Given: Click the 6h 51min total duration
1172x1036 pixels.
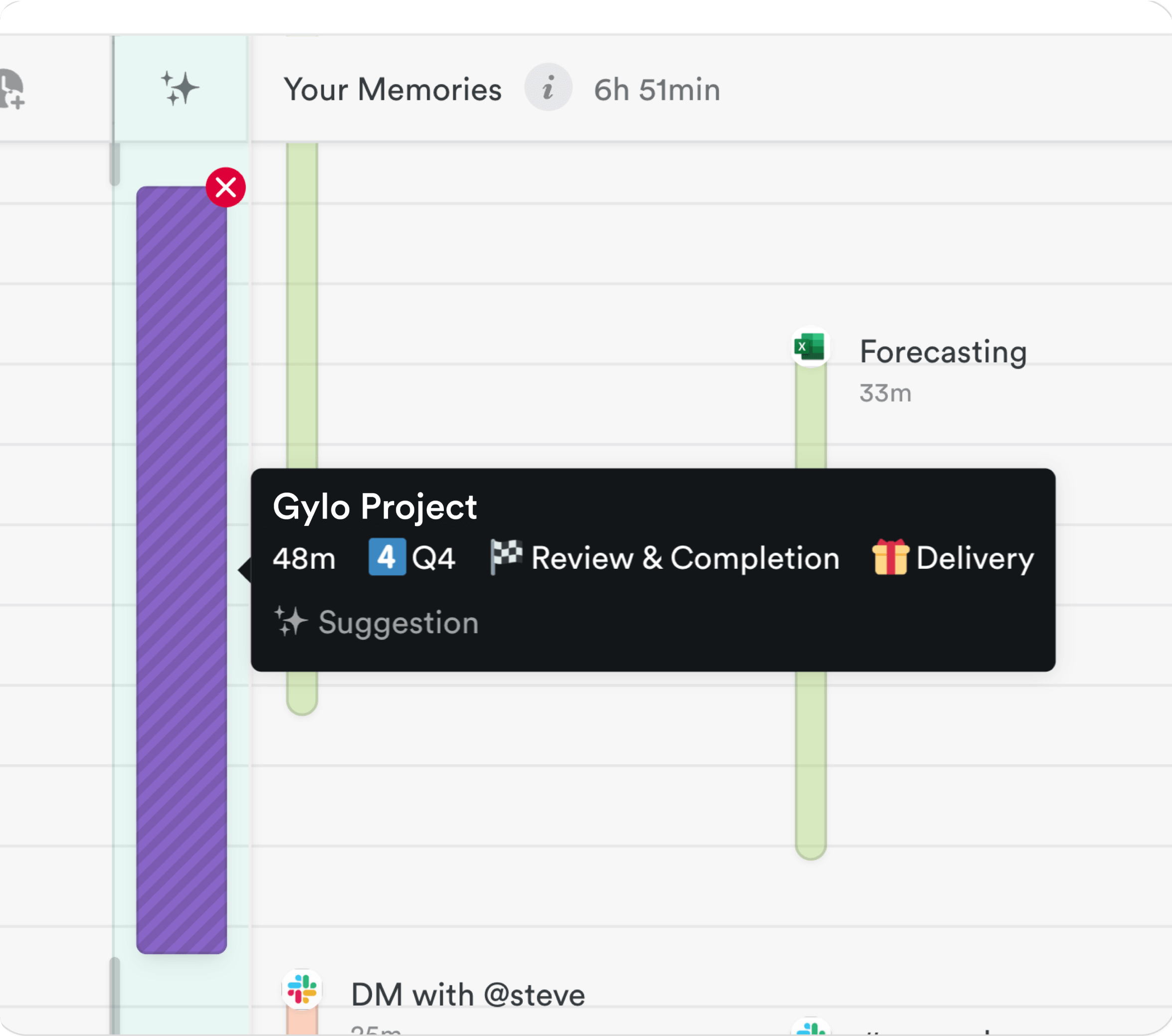Looking at the screenshot, I should pos(656,90).
